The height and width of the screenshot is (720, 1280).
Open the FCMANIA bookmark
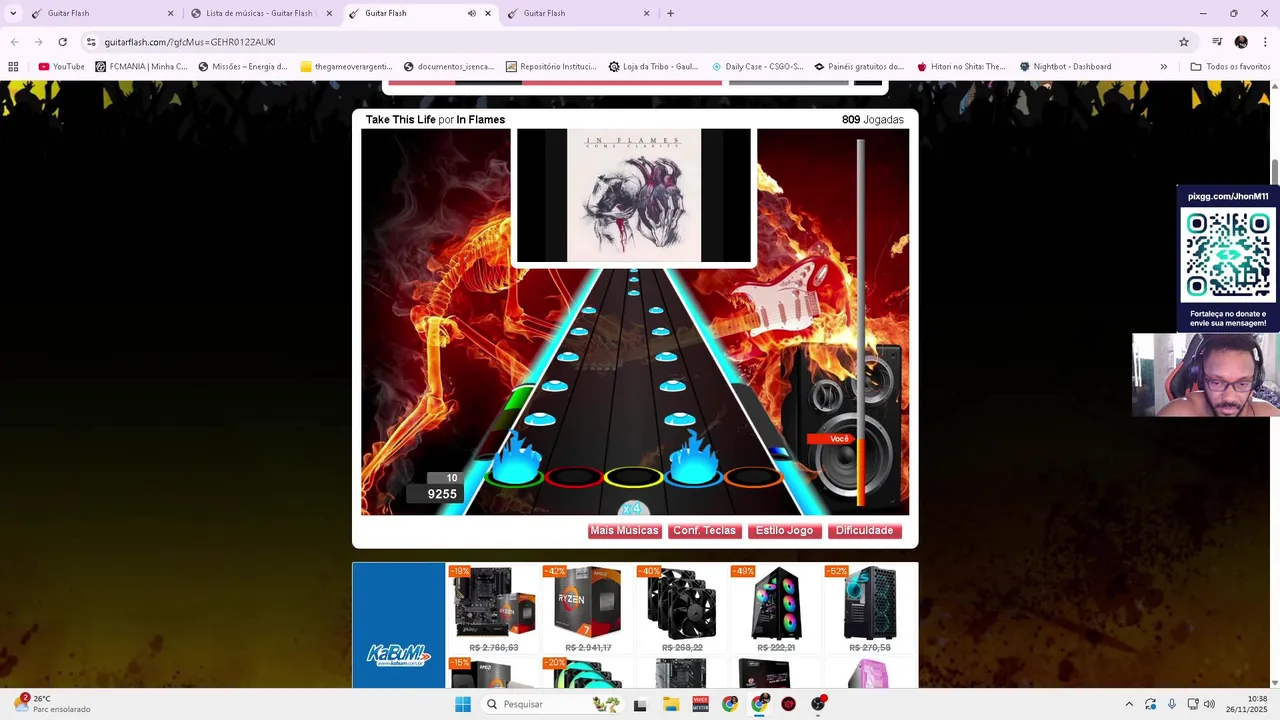(141, 67)
